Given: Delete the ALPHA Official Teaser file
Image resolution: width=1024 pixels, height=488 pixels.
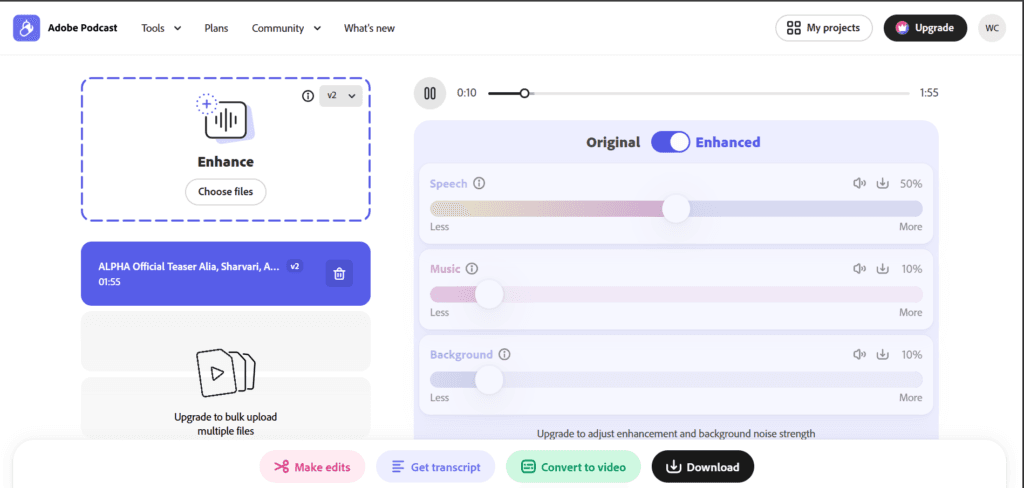Looking at the screenshot, I should pyautogui.click(x=339, y=274).
